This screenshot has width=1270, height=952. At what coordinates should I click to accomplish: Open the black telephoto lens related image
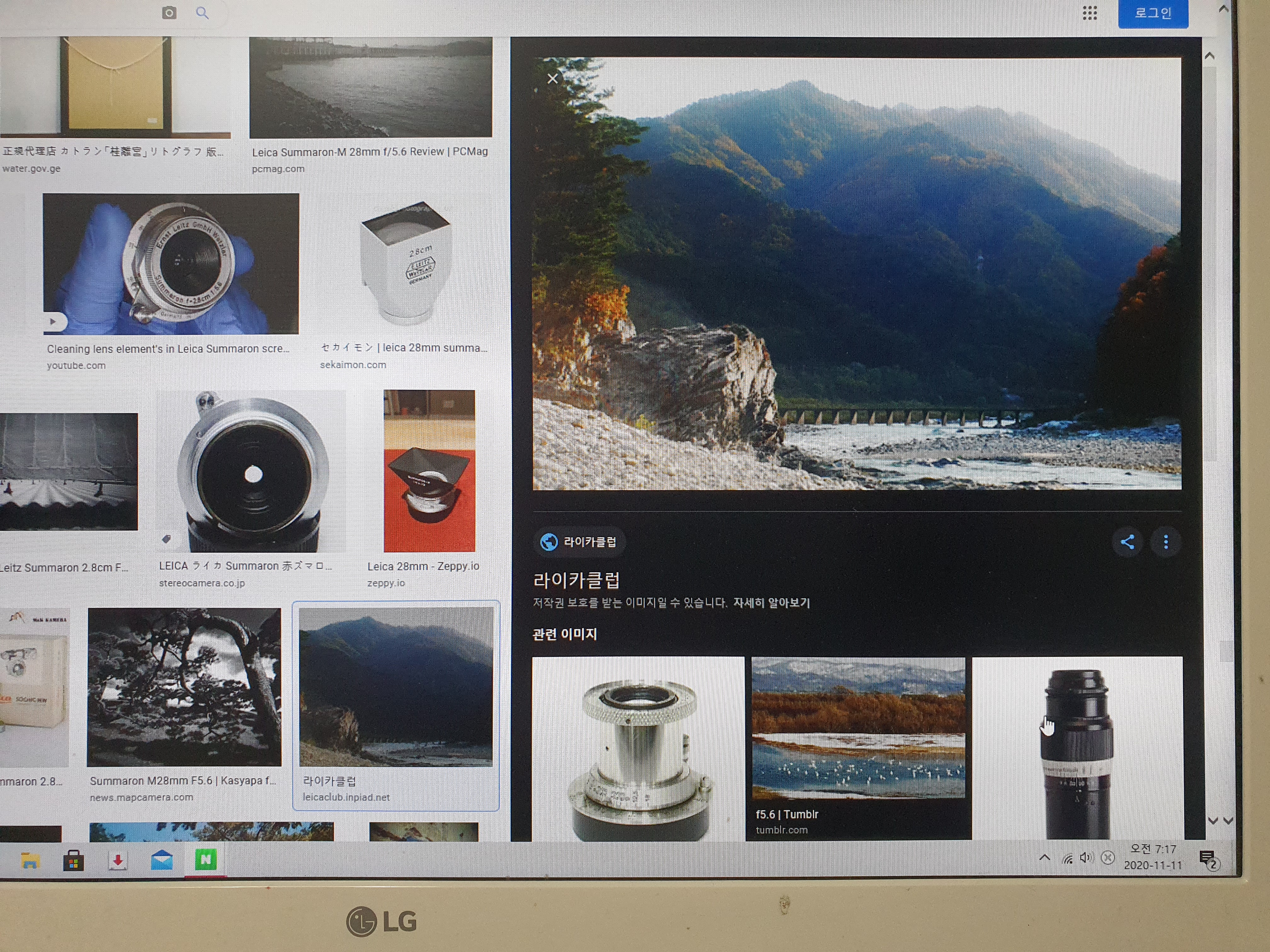(1077, 748)
